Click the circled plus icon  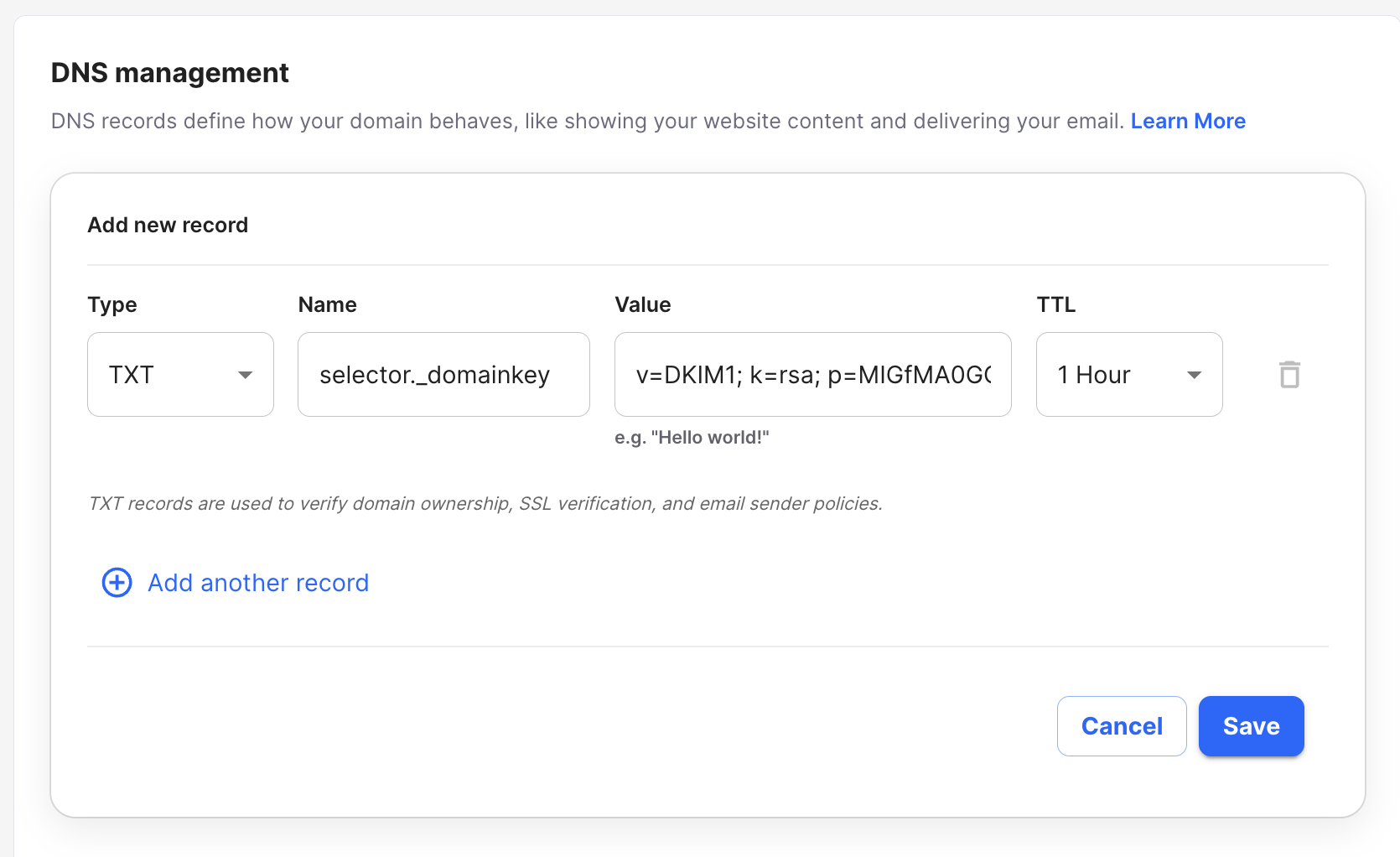tap(117, 583)
